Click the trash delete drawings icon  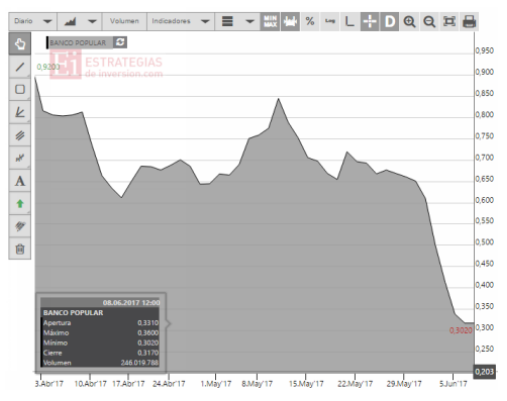20,249
